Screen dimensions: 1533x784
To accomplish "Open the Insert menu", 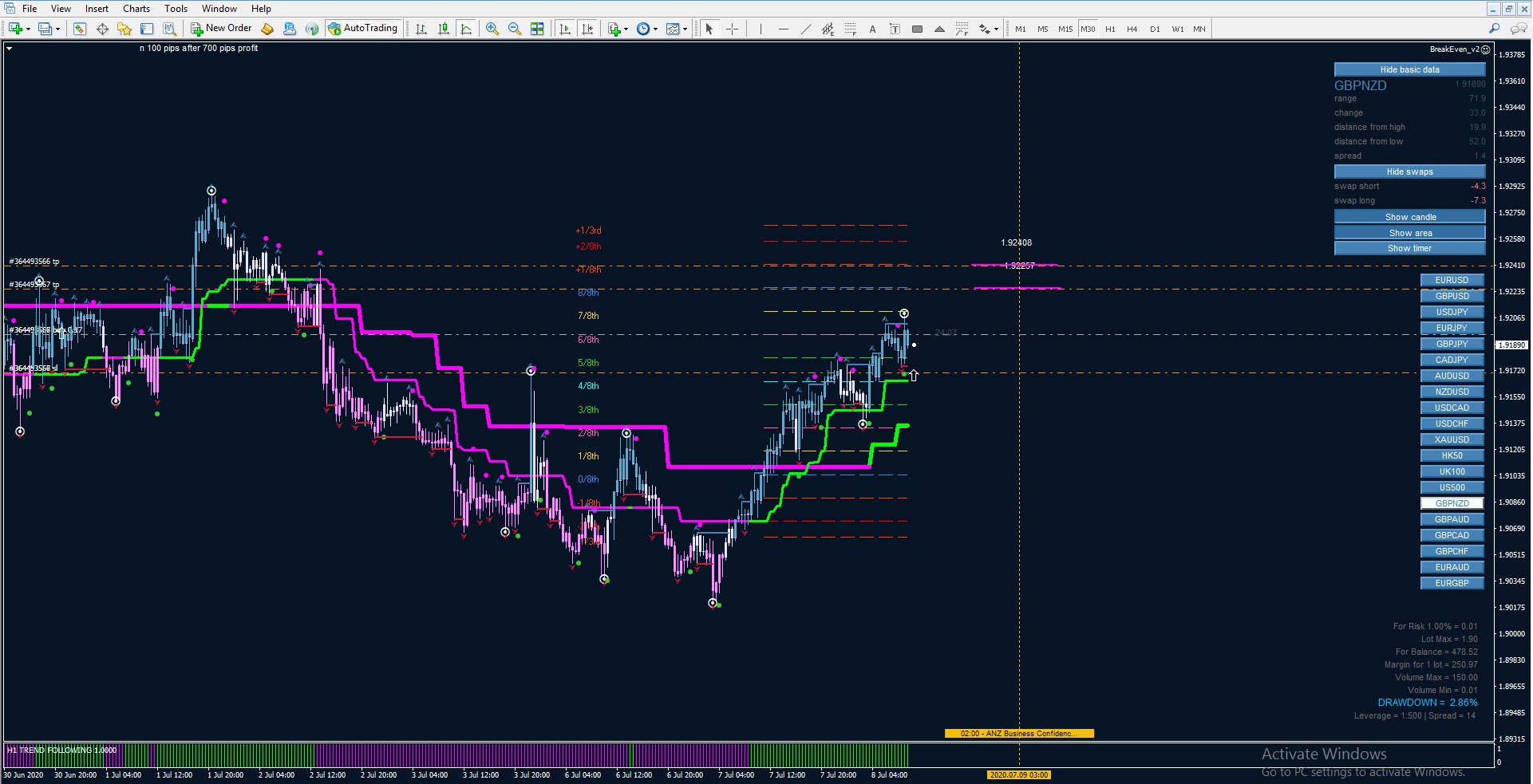I will click(x=97, y=9).
